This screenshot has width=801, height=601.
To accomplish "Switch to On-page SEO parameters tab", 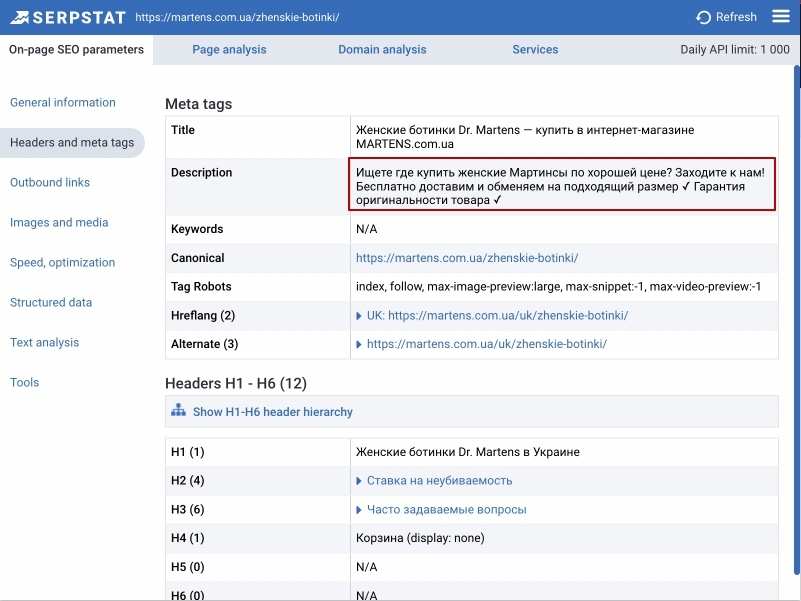I will tap(76, 50).
